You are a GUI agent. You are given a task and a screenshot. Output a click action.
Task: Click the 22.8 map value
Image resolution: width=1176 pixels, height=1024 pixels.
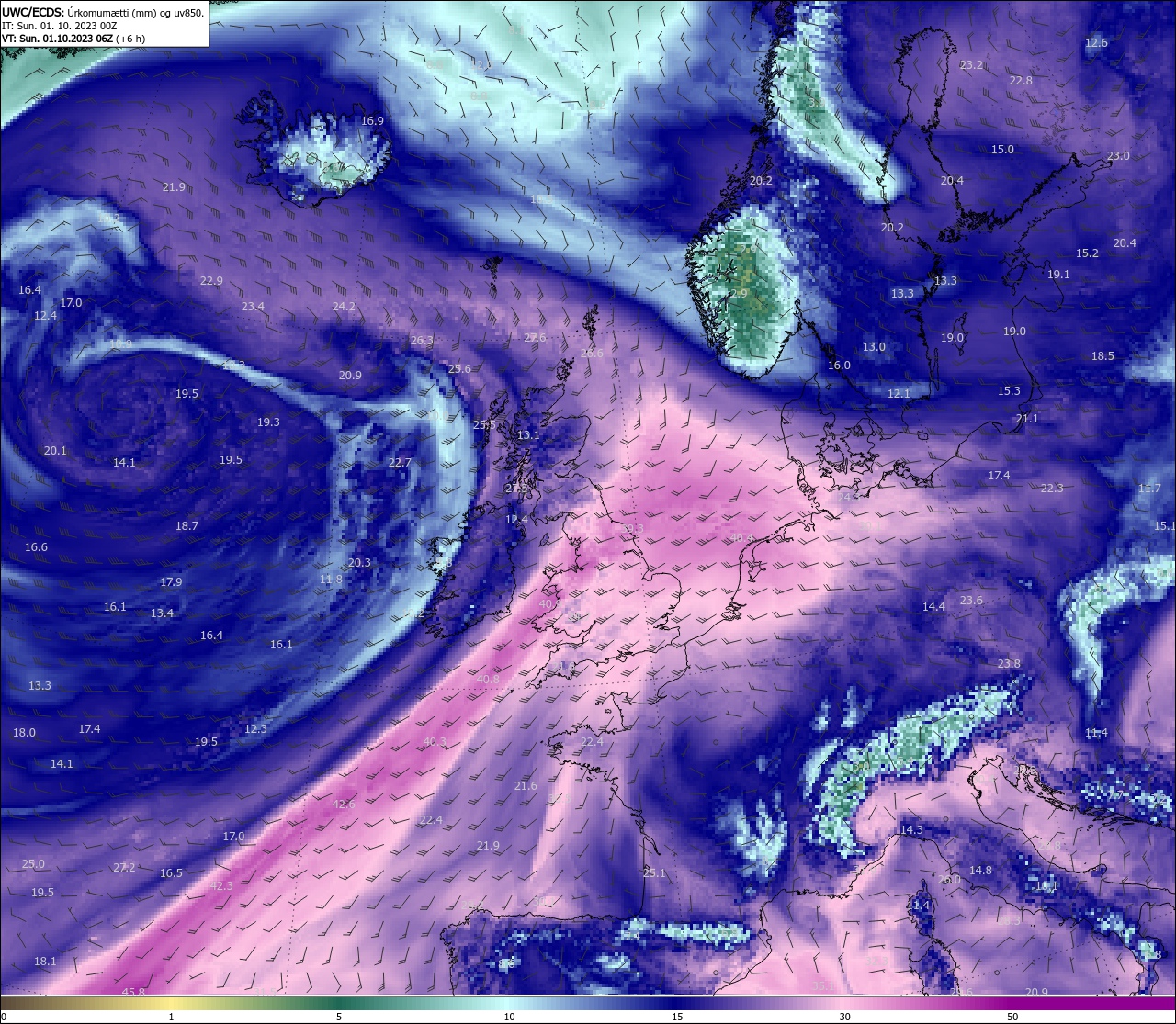1021,81
